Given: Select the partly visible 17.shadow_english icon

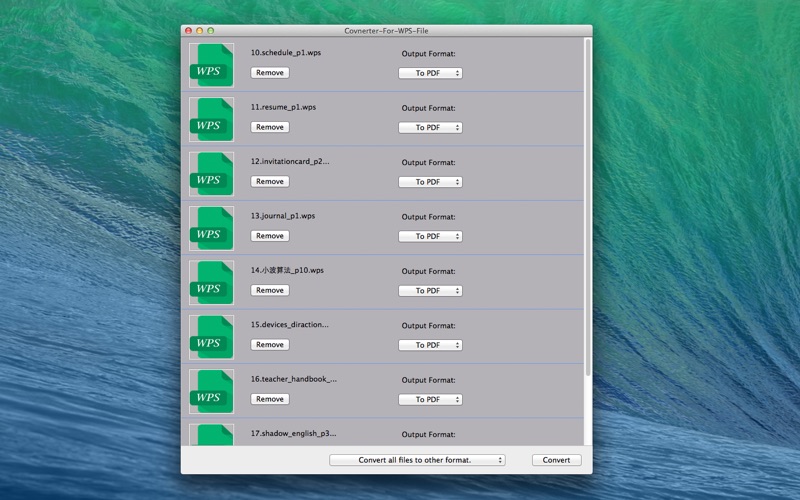Looking at the screenshot, I should [212, 435].
